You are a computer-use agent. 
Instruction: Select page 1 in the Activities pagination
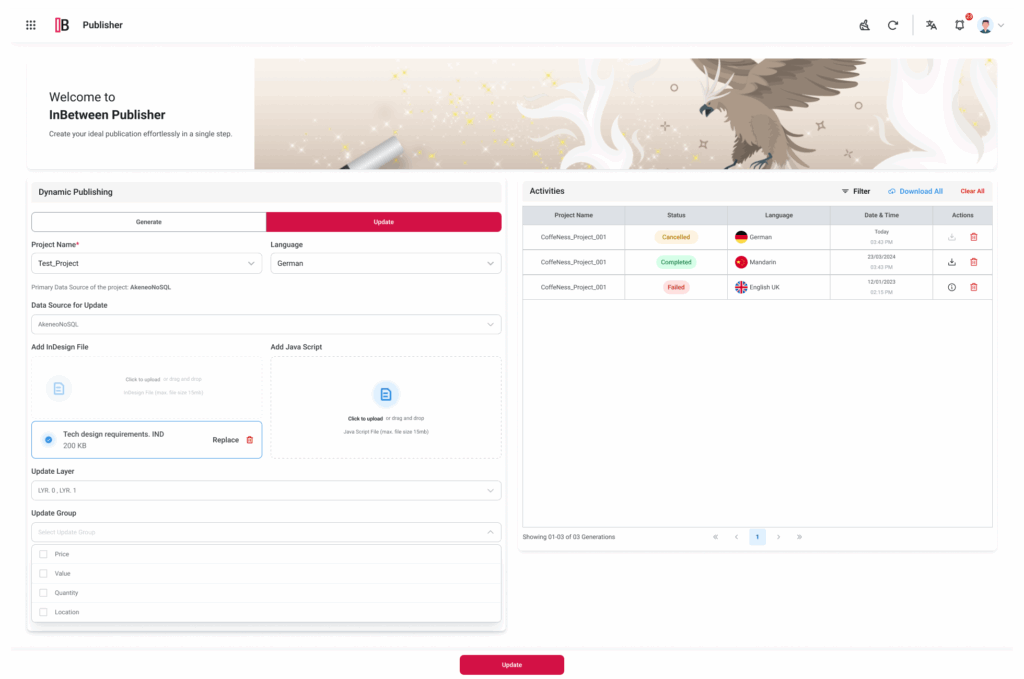coord(757,537)
